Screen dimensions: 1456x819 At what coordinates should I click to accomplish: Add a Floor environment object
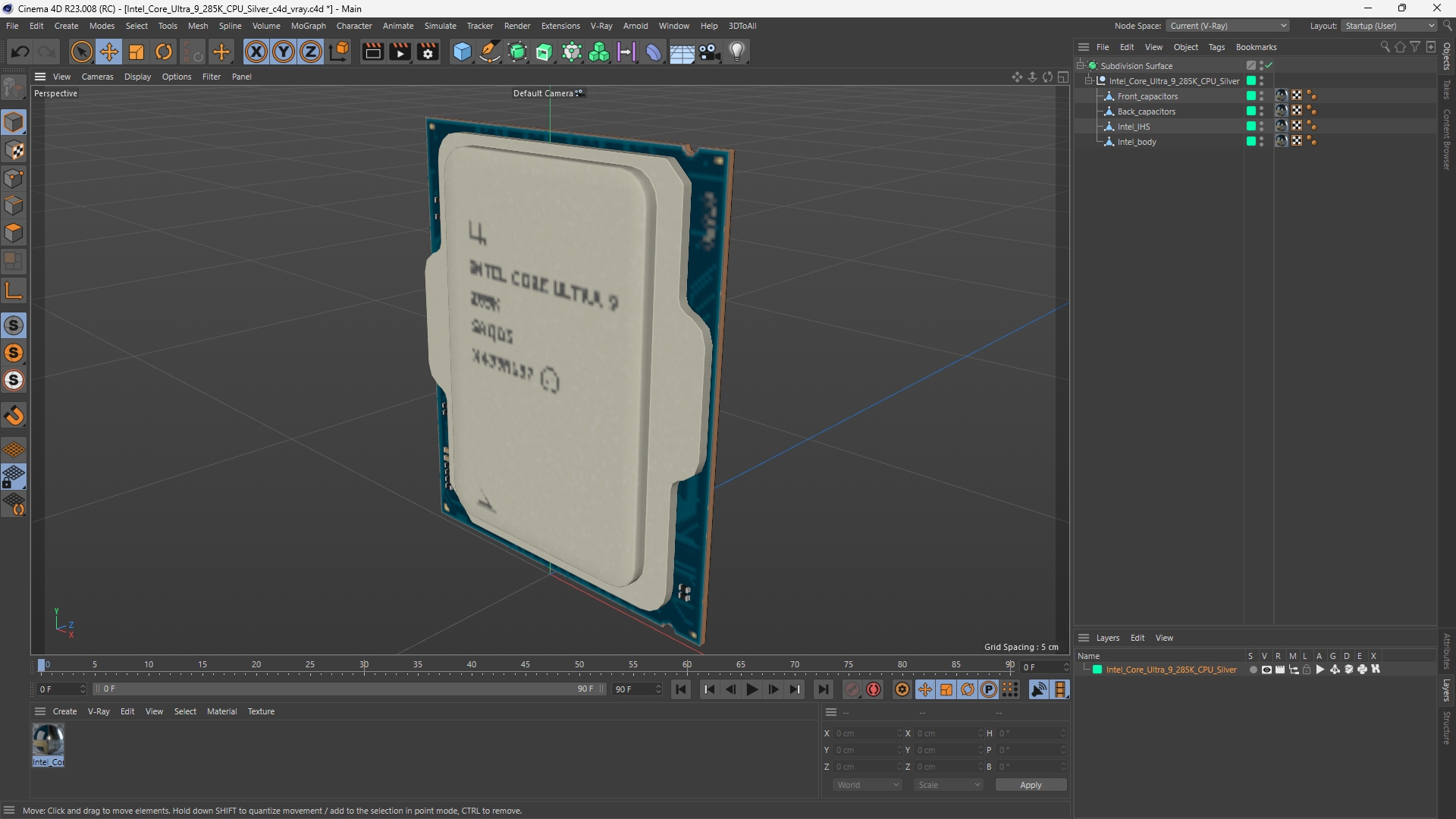[x=682, y=52]
